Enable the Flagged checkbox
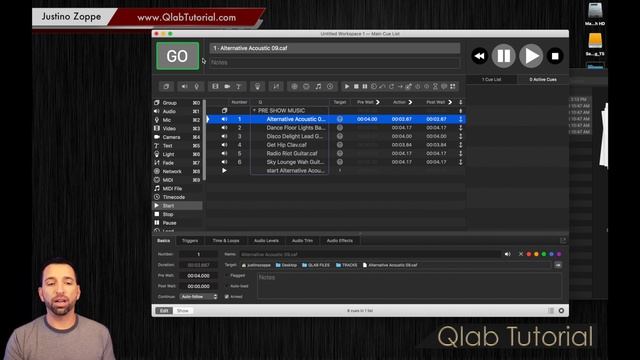The image size is (640, 360). pyautogui.click(x=227, y=276)
